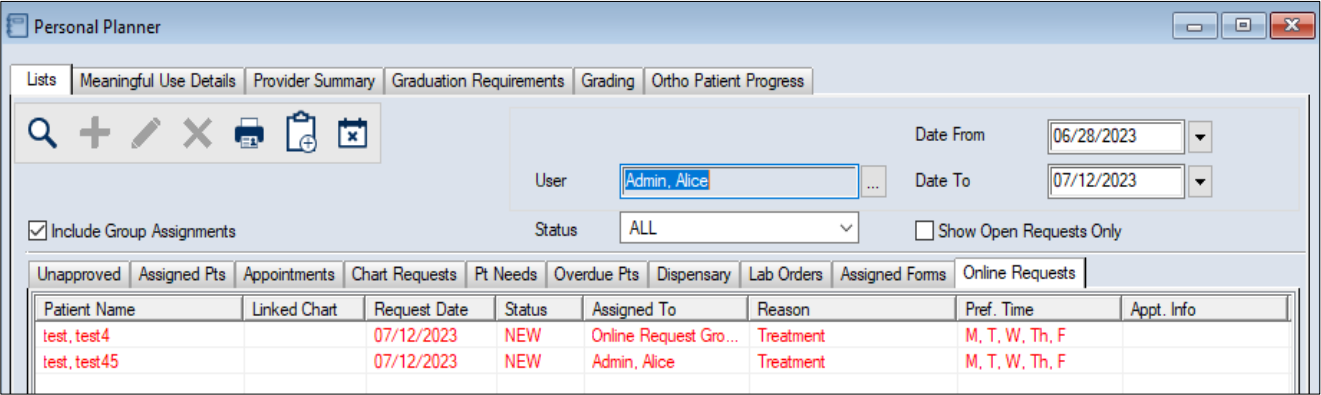Select the test, test45 request row
This screenshot has height=395, width=1321.
662,361
